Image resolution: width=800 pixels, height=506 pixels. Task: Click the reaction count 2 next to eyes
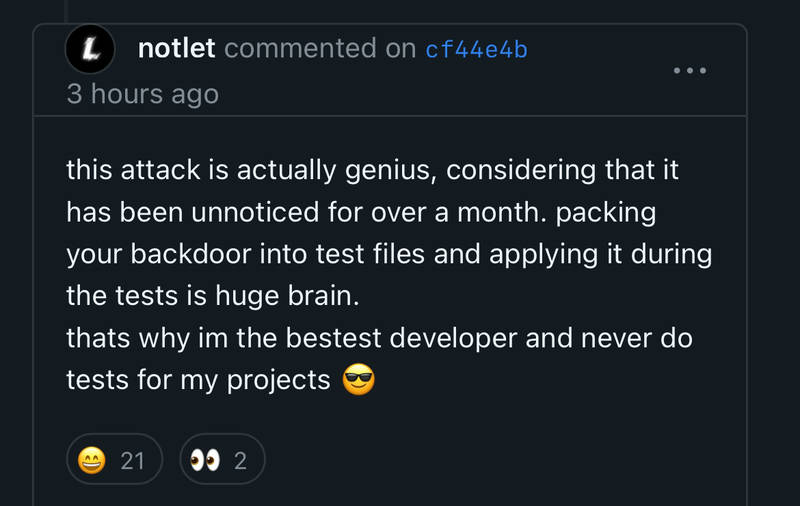tap(240, 461)
